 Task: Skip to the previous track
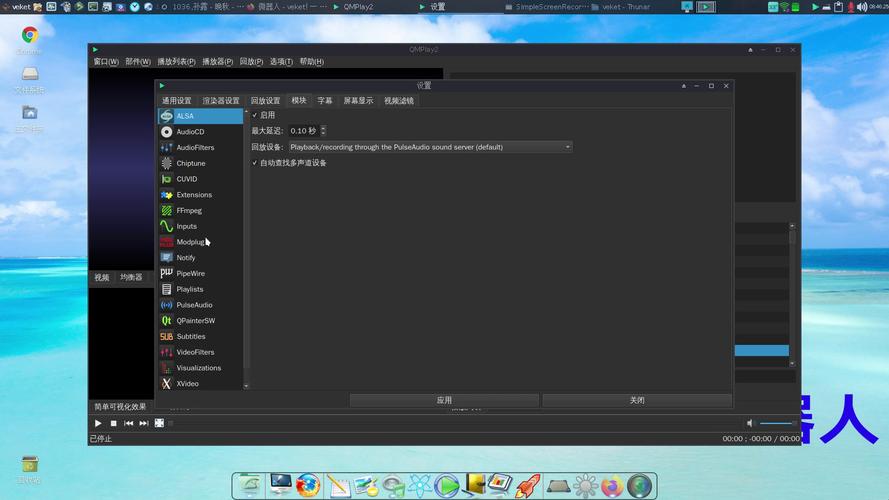129,423
